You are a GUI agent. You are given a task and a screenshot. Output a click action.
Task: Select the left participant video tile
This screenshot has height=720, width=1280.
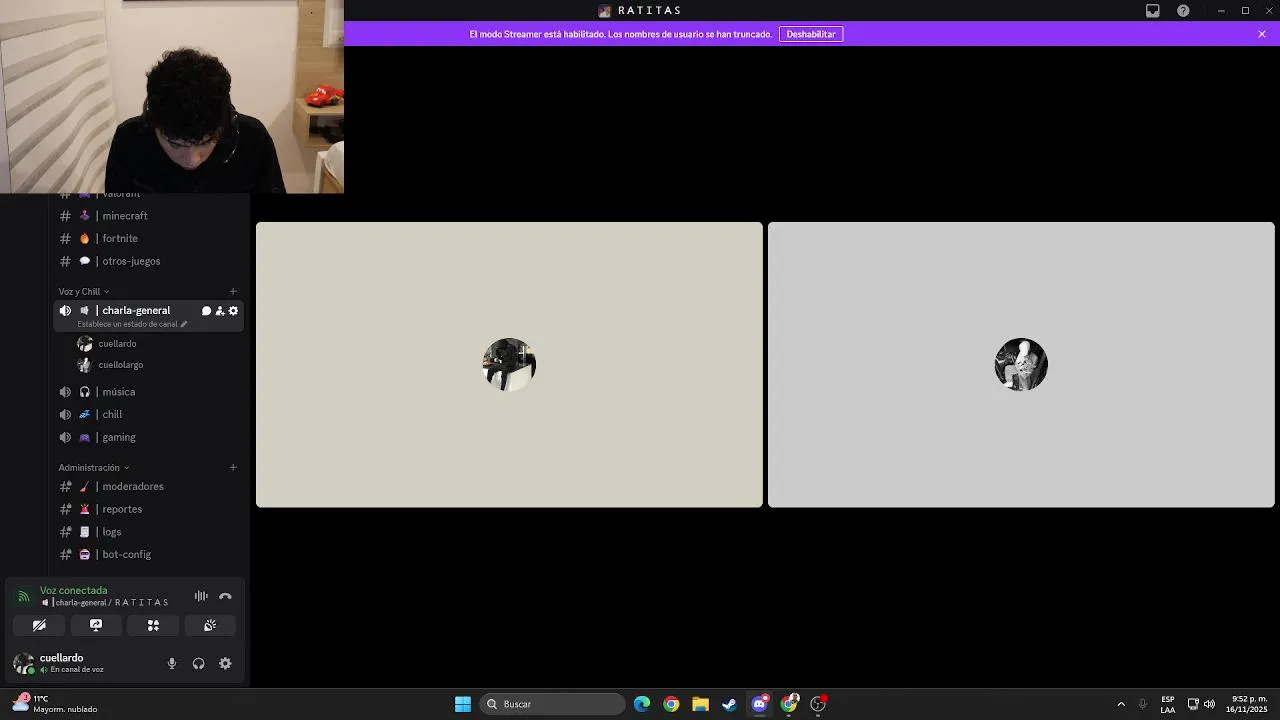[509, 365]
